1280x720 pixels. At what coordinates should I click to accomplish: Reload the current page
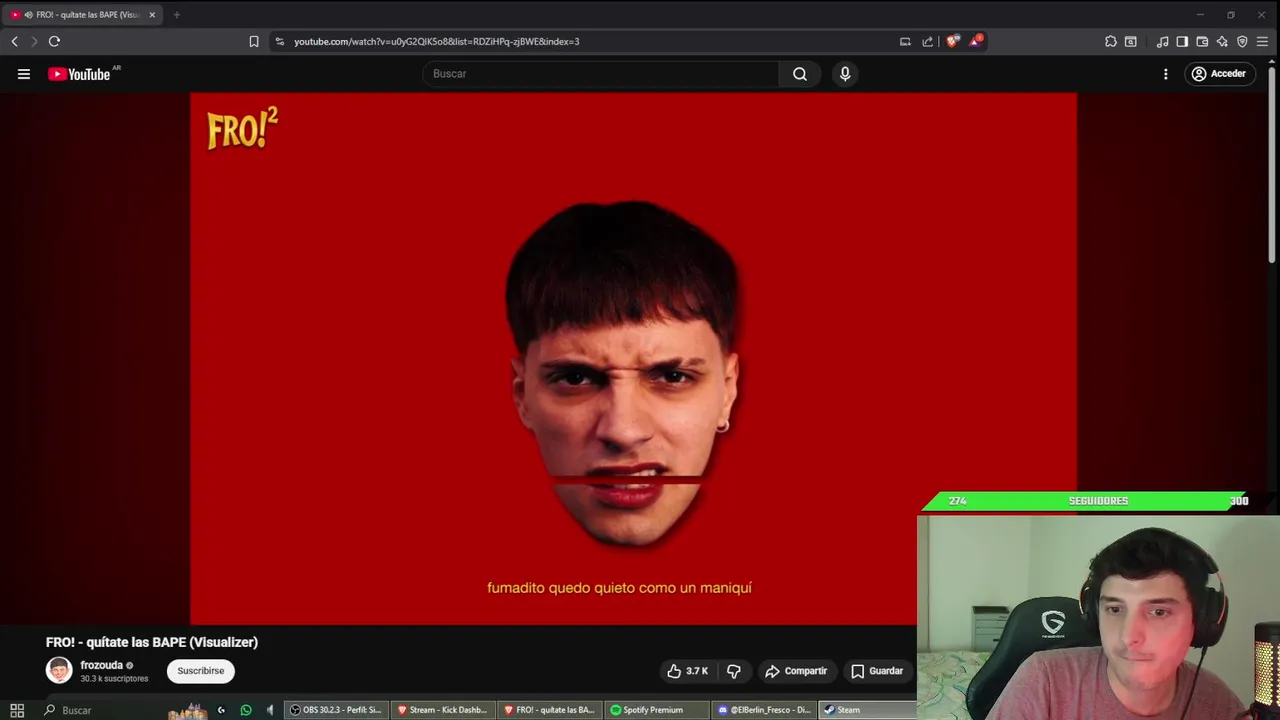tap(54, 41)
